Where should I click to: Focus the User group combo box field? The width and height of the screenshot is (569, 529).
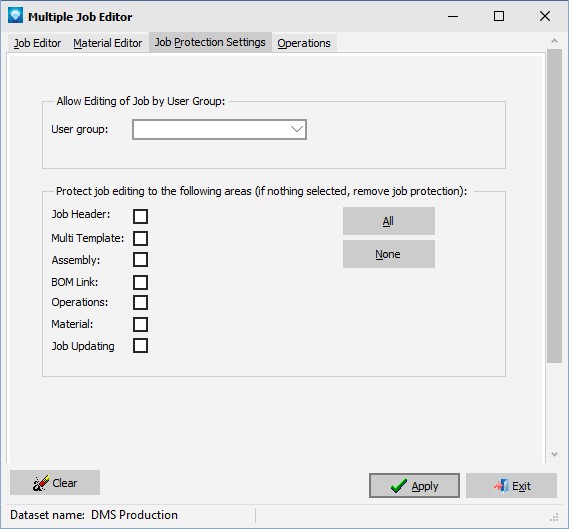[219, 129]
